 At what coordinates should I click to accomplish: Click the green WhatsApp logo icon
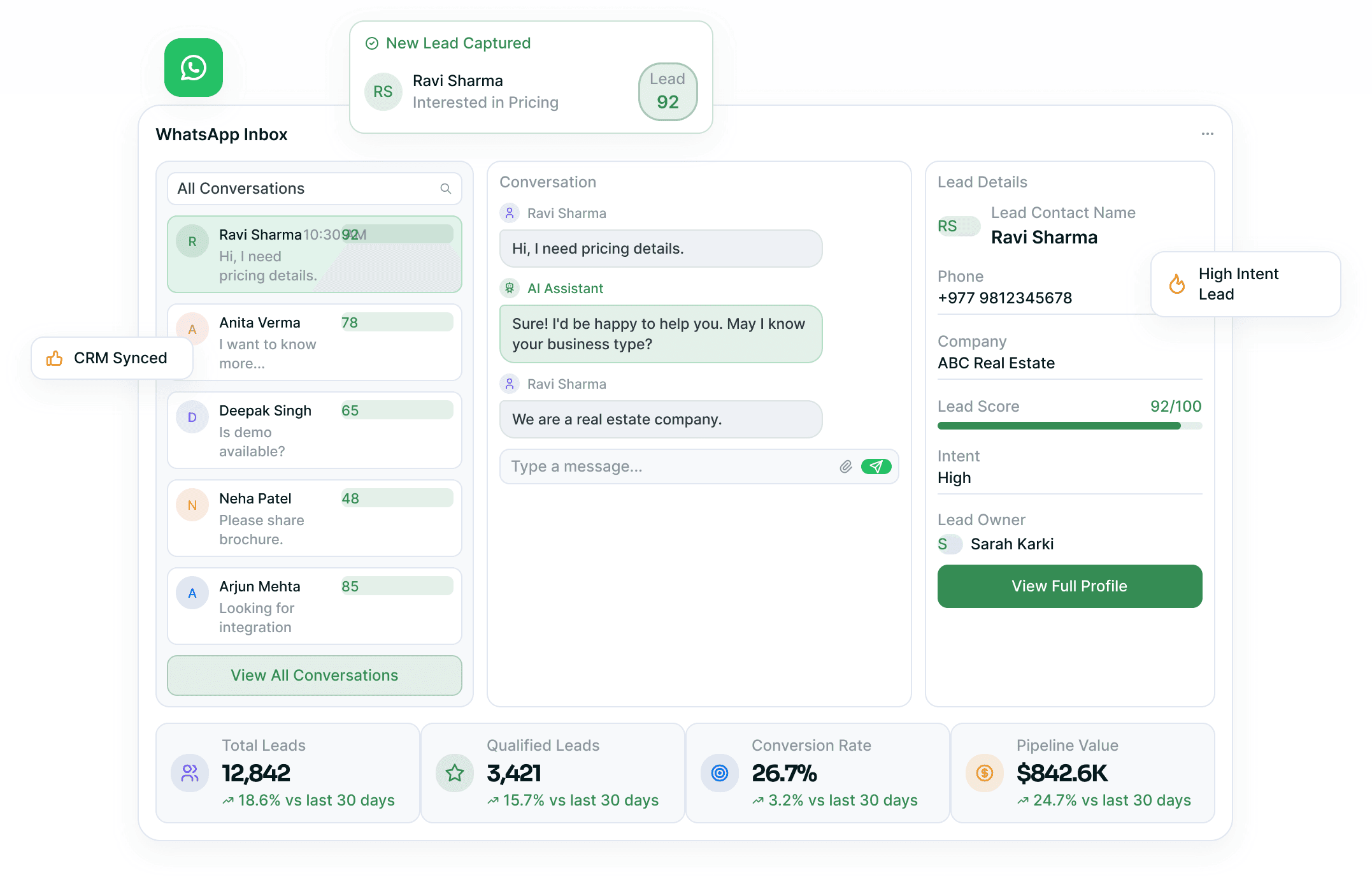click(x=194, y=68)
